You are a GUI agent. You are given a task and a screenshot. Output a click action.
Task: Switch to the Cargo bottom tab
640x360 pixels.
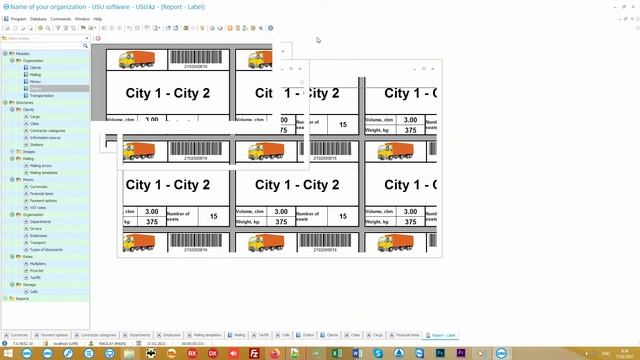[374, 335]
